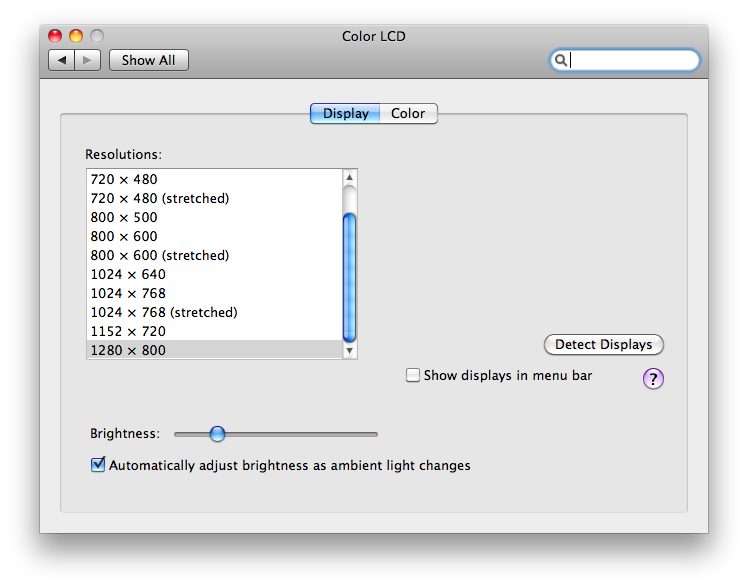
Task: Click the resolution list scroll-down arrow
Action: click(x=350, y=351)
